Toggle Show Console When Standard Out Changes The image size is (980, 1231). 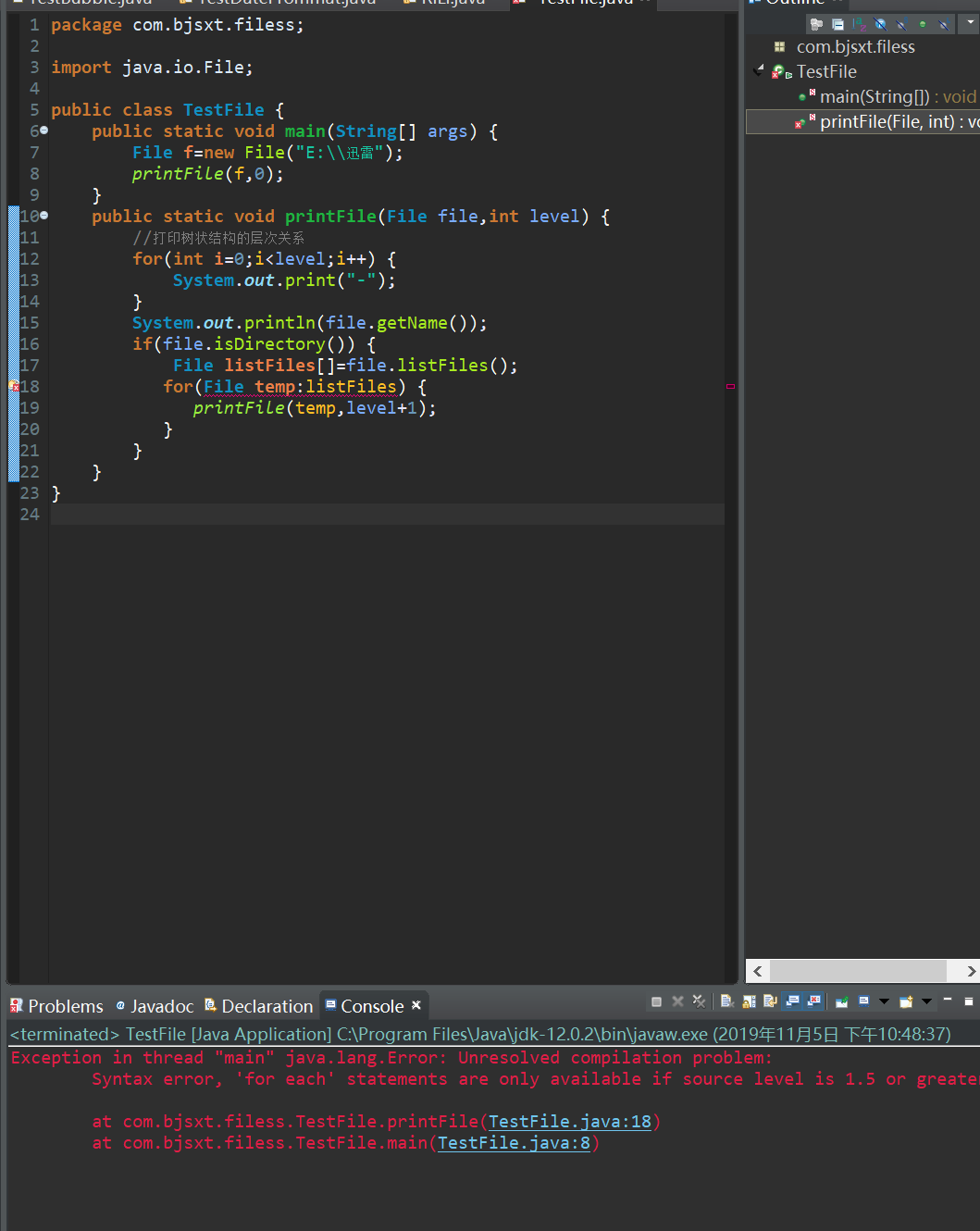point(792,1001)
